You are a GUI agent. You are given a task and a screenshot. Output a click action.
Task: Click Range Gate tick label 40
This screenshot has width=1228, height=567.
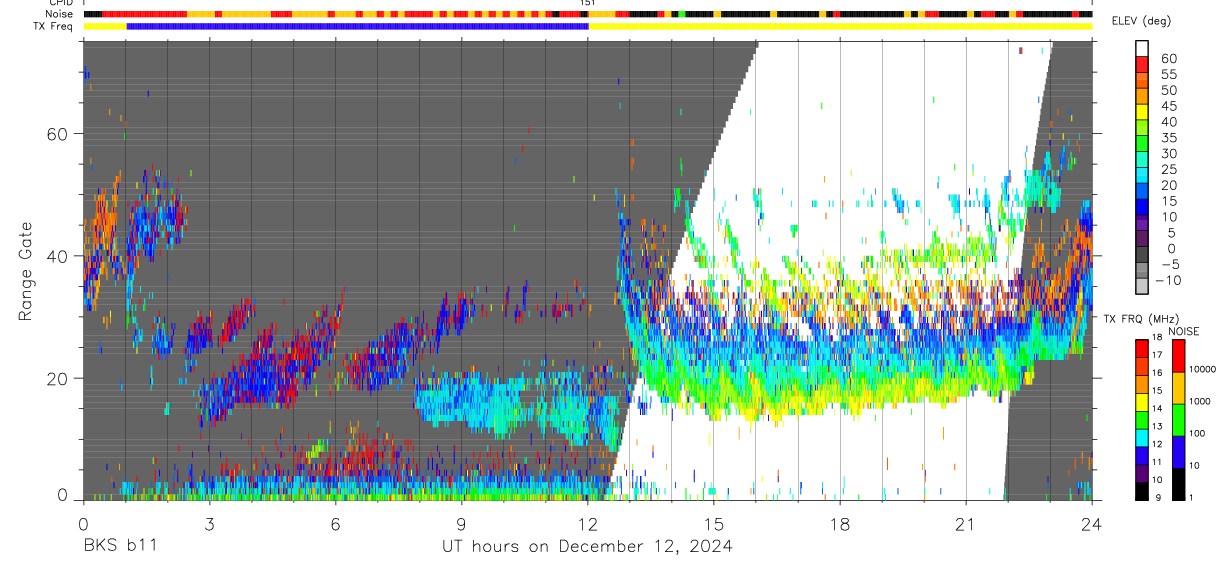pos(57,256)
